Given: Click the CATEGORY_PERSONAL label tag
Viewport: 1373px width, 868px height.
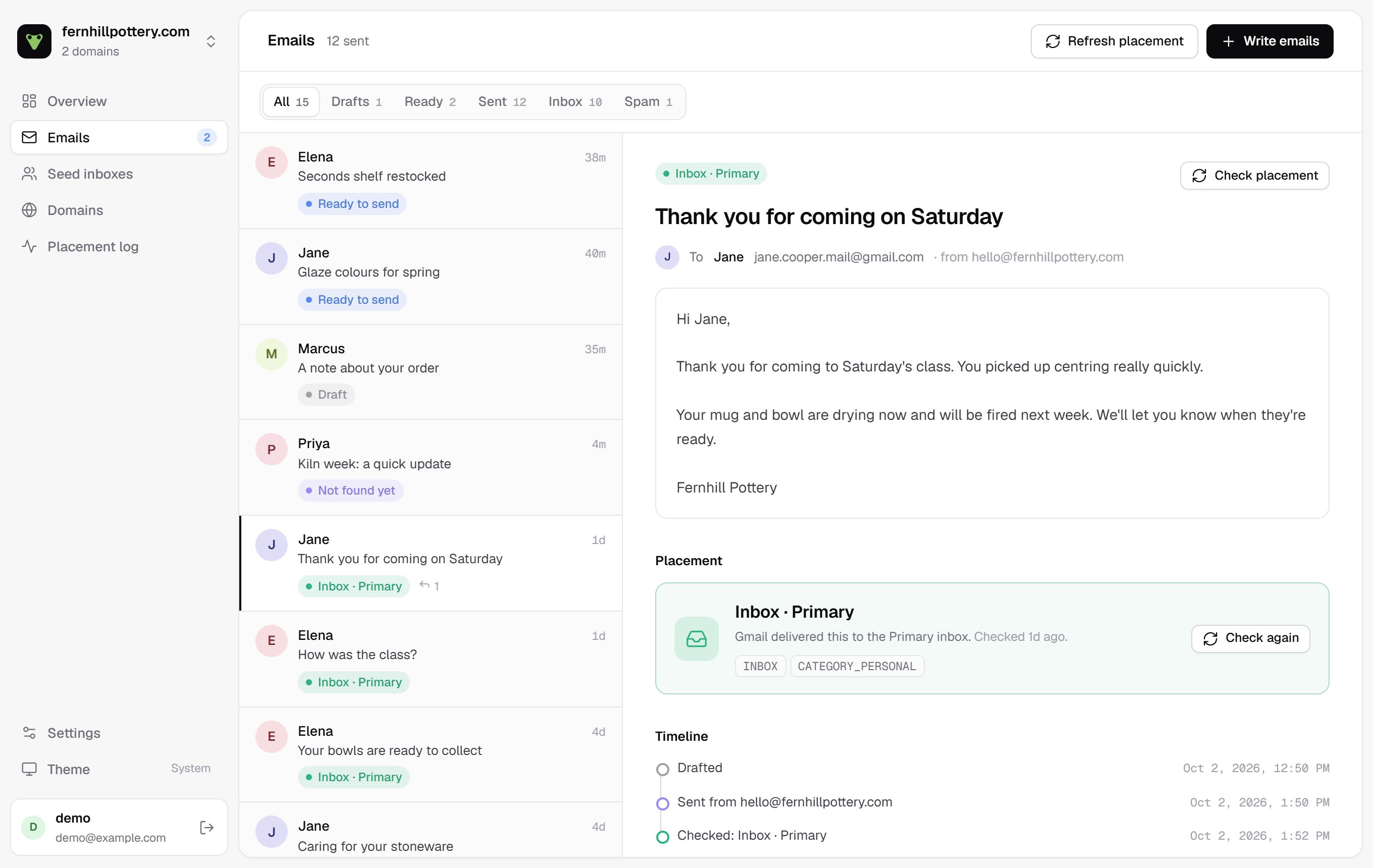Looking at the screenshot, I should click(857, 666).
